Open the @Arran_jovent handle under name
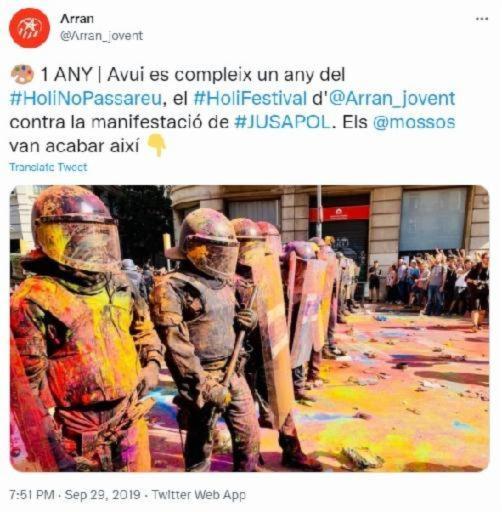502x512 pixels. click(101, 36)
